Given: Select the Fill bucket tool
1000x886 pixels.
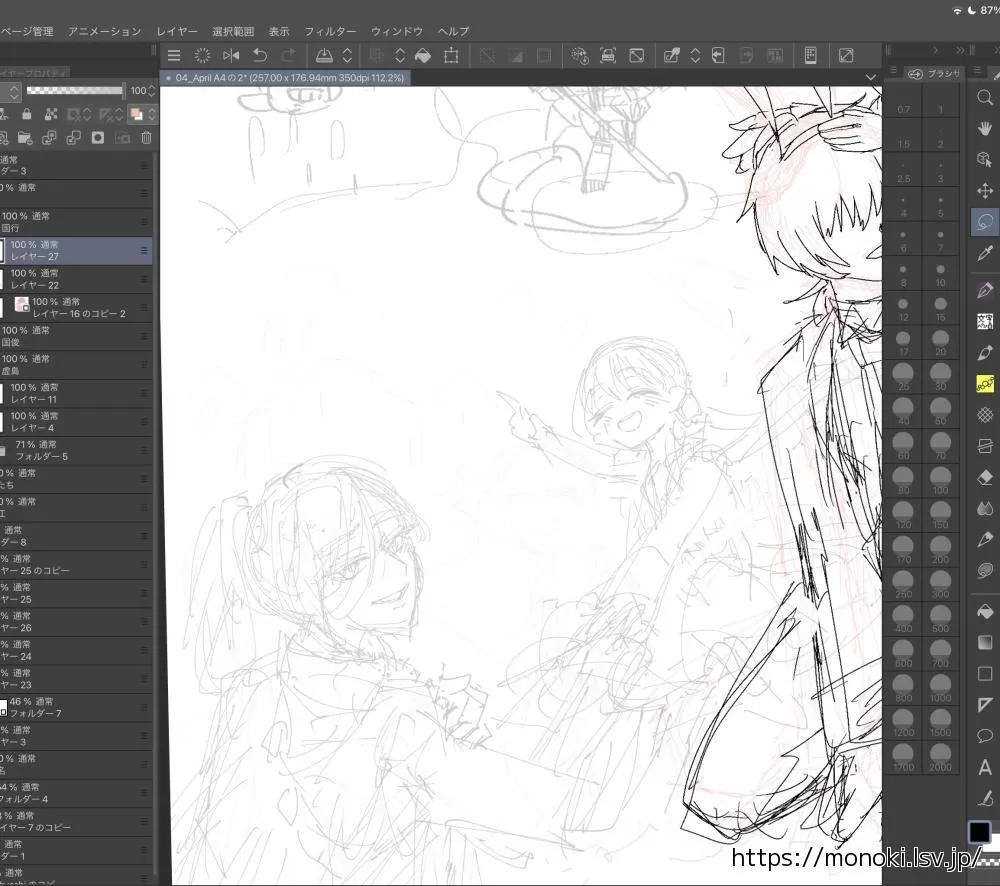Looking at the screenshot, I should tap(985, 612).
